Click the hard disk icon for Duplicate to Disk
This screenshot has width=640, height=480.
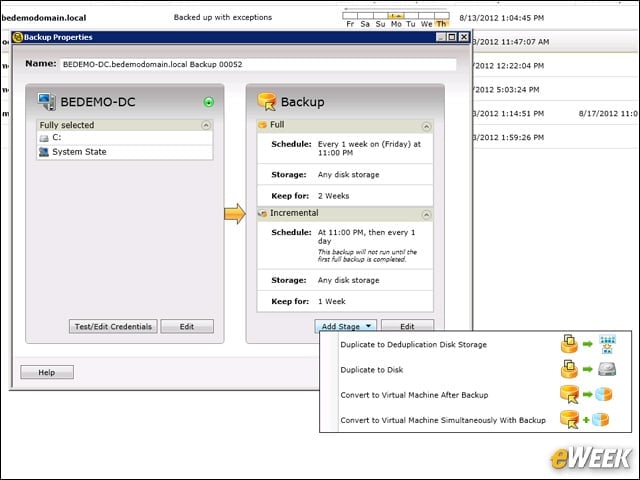coord(607,369)
